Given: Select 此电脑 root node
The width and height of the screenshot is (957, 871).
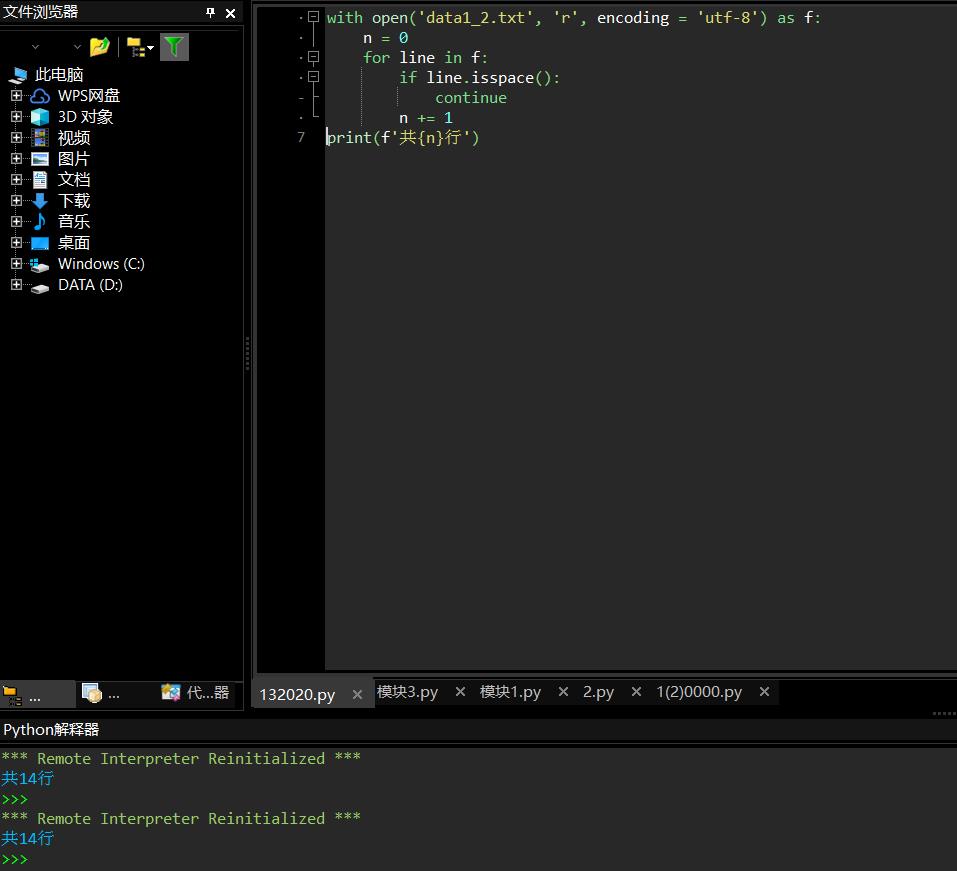Looking at the screenshot, I should click(x=59, y=74).
